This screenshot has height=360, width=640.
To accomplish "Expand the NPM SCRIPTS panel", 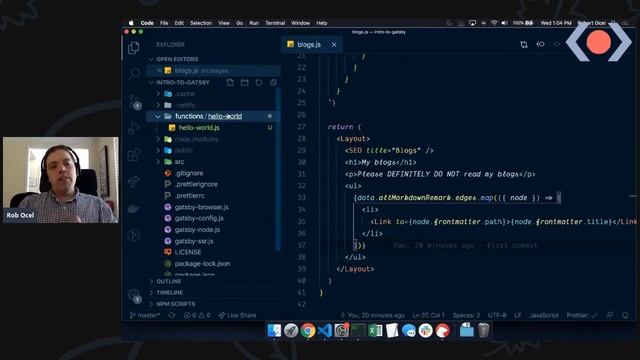I will [151, 304].
